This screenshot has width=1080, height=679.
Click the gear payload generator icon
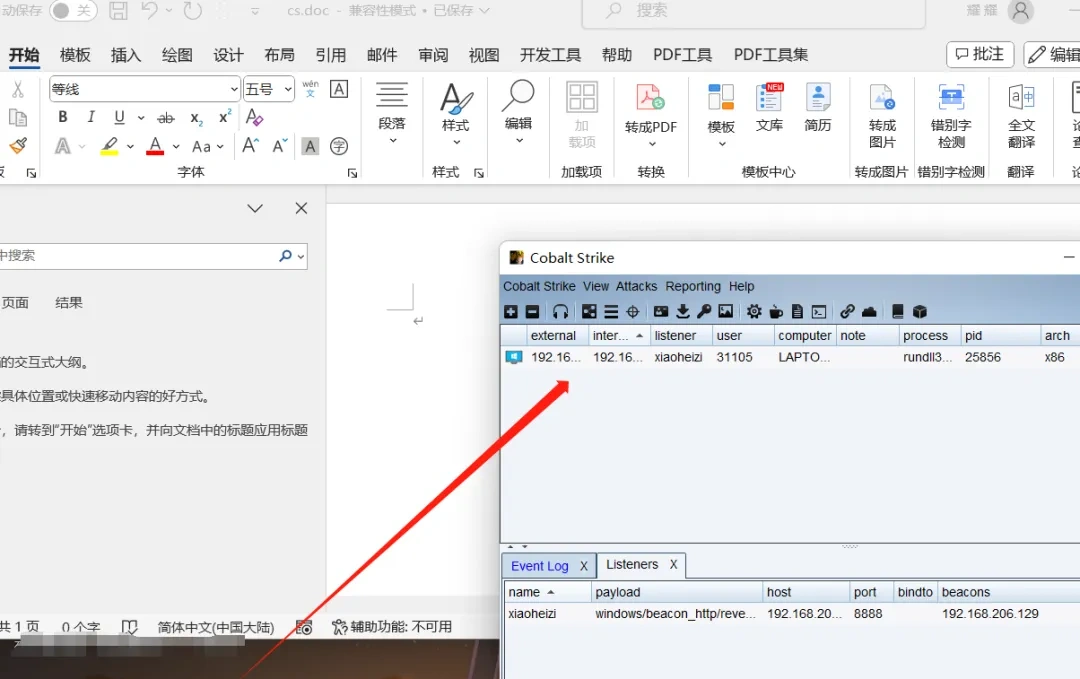pos(754,312)
